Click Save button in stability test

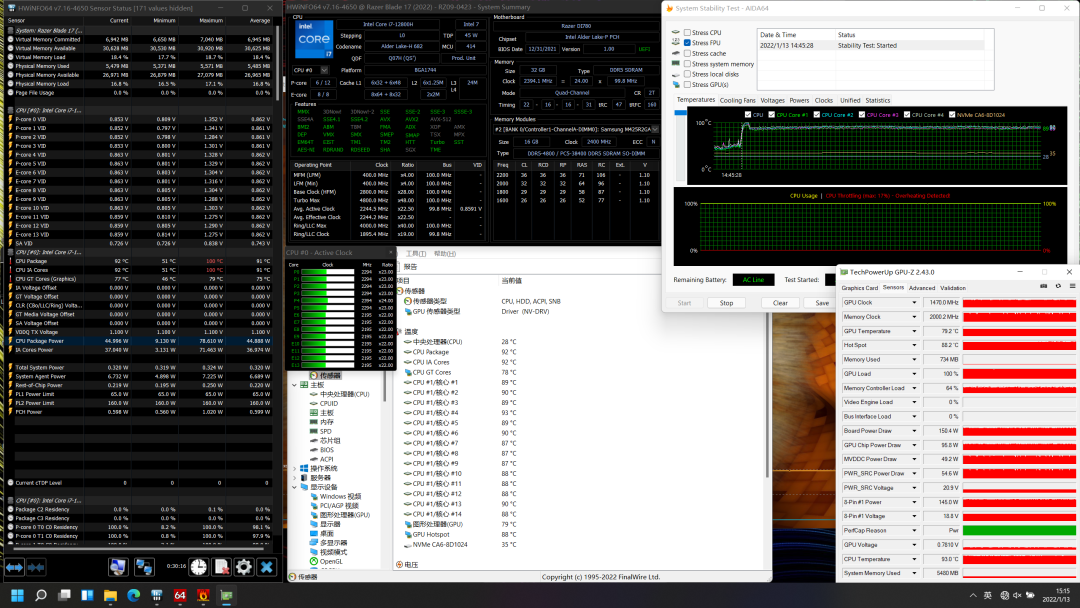(822, 303)
